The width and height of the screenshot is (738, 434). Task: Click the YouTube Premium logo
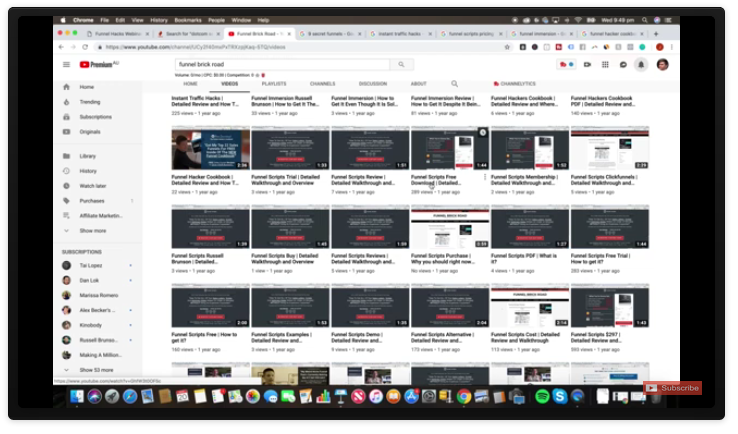point(99,64)
